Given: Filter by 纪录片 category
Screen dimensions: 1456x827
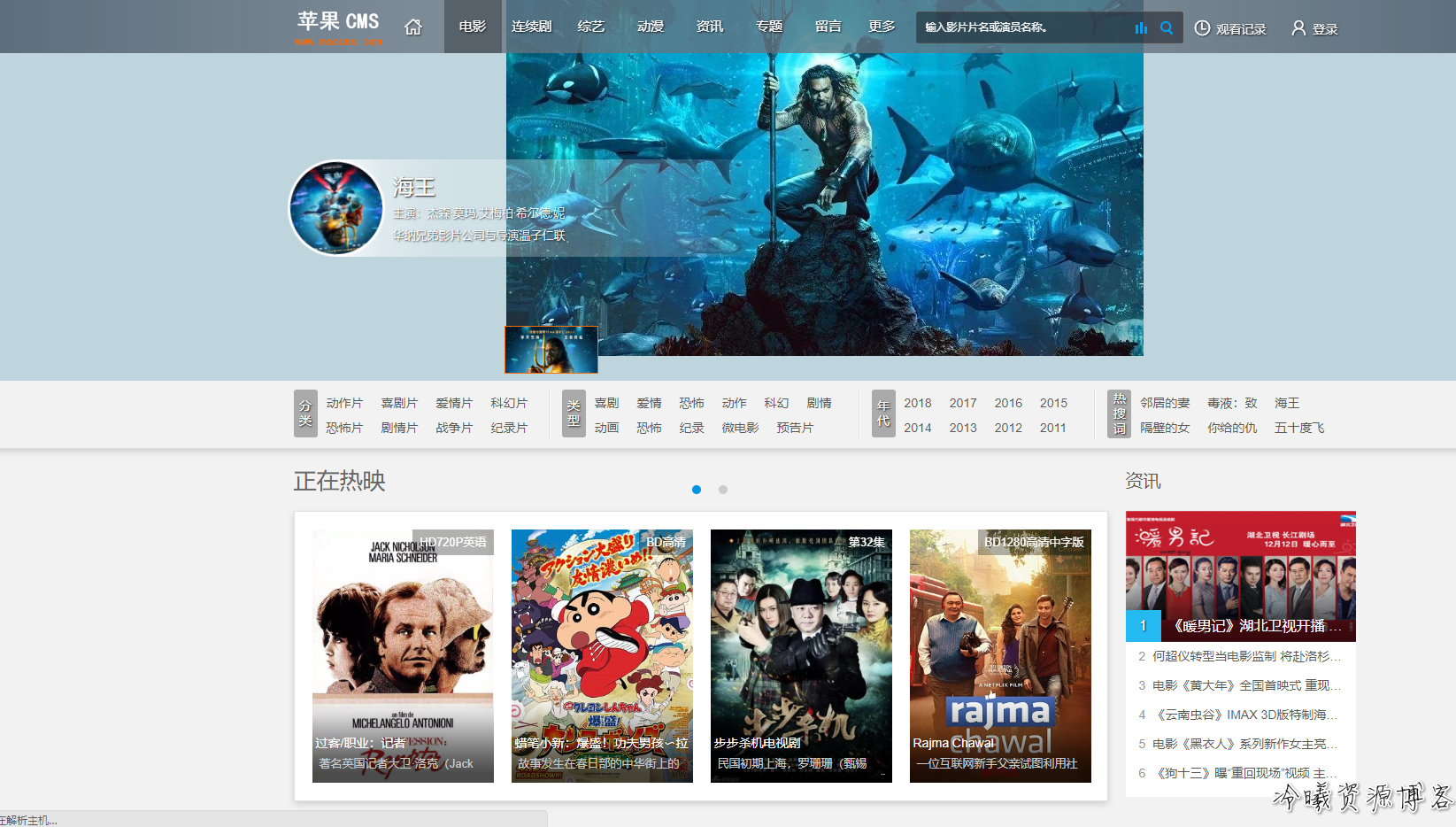Looking at the screenshot, I should [x=509, y=428].
